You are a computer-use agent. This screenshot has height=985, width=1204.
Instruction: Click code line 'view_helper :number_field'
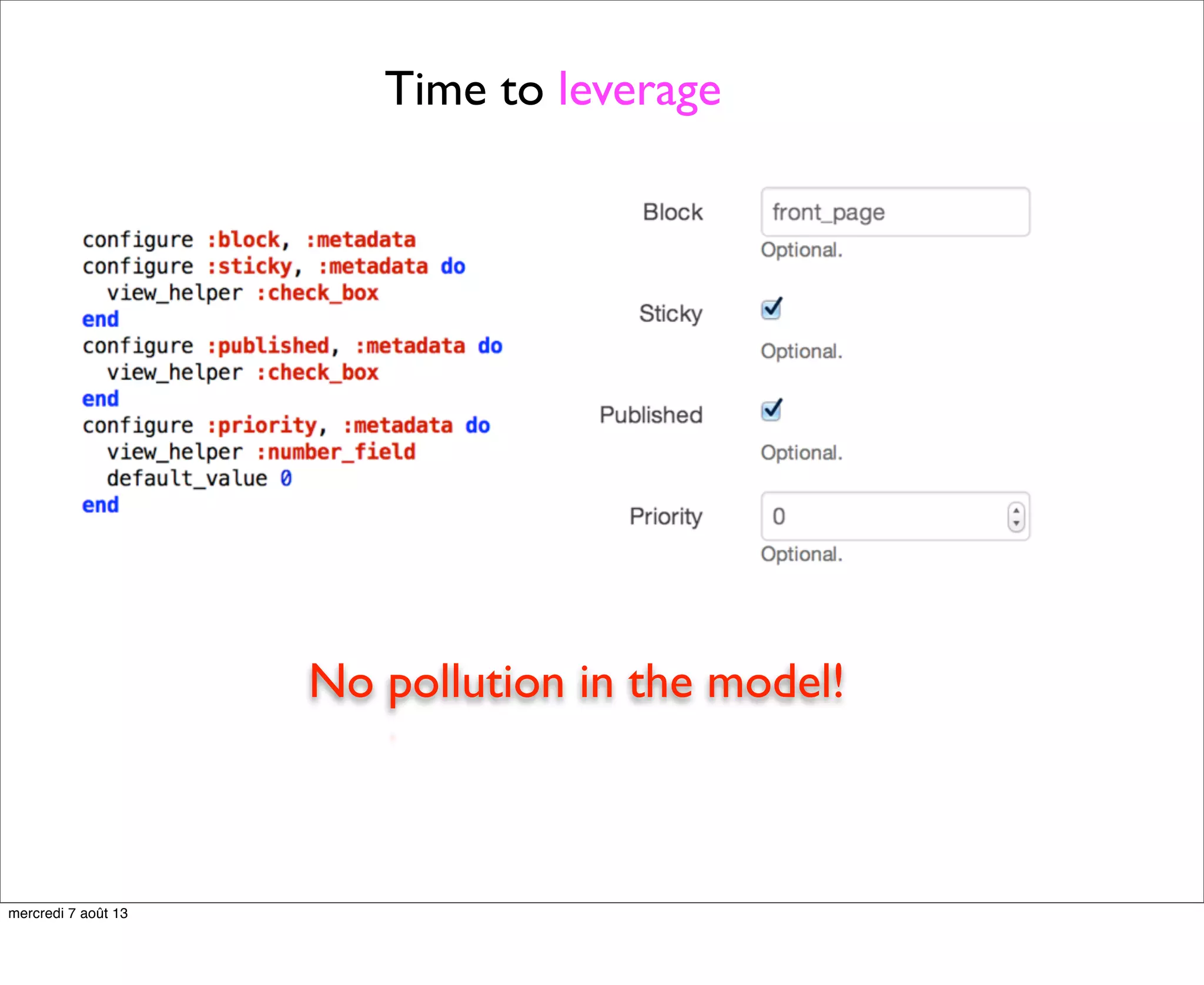(261, 452)
